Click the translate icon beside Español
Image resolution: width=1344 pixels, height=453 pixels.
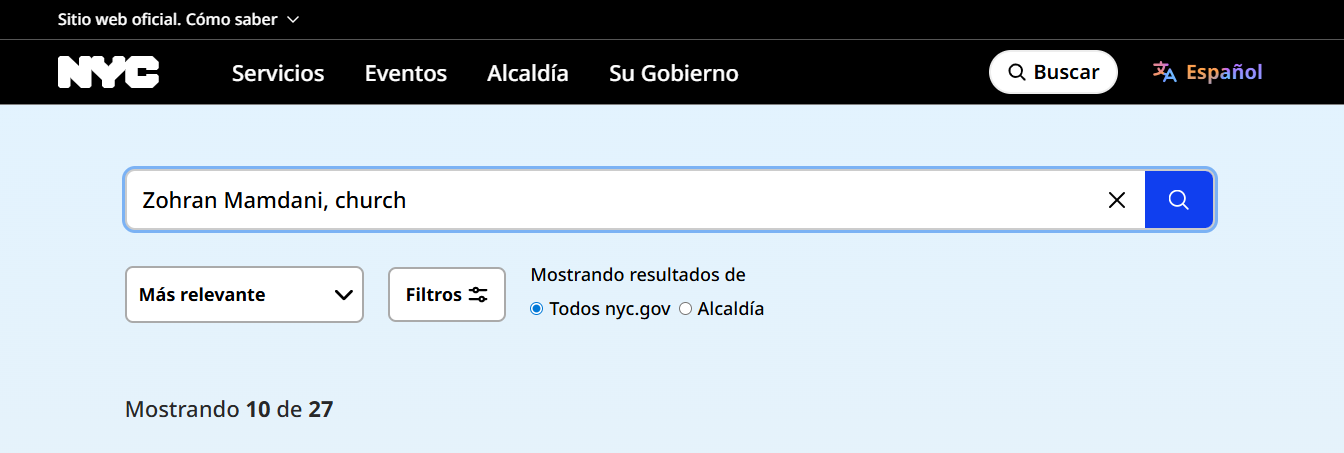click(1164, 72)
